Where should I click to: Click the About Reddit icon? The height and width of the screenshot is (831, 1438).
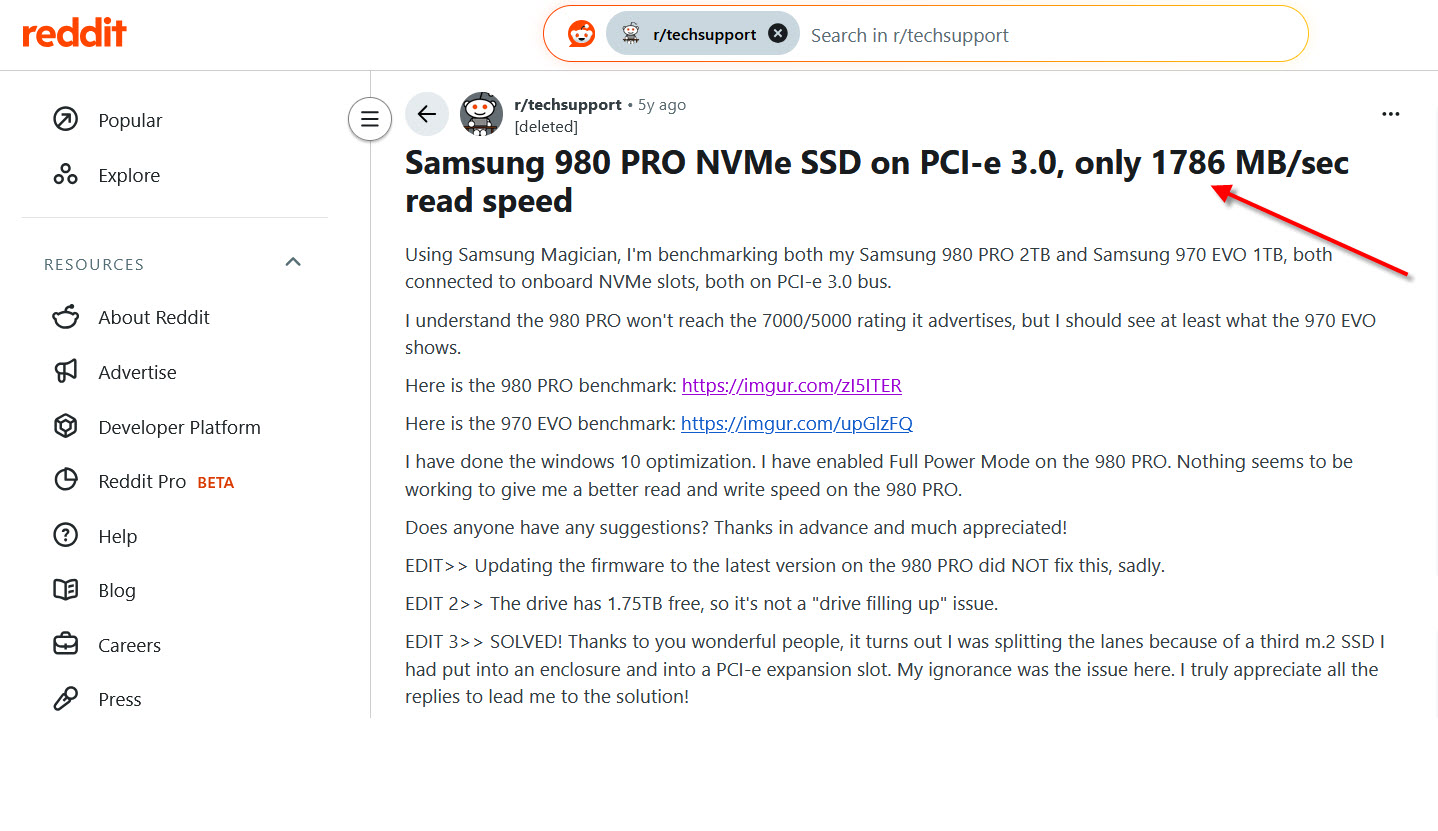65,317
